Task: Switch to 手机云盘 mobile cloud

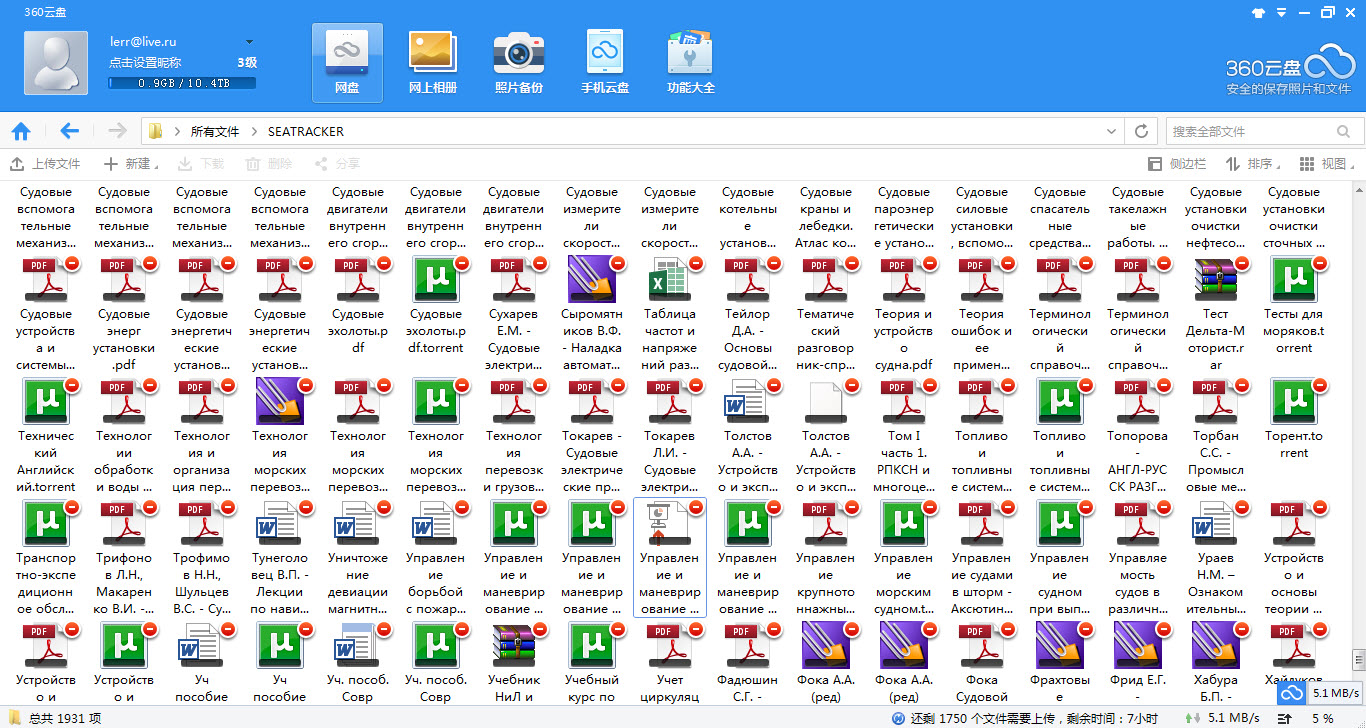Action: tap(605, 62)
